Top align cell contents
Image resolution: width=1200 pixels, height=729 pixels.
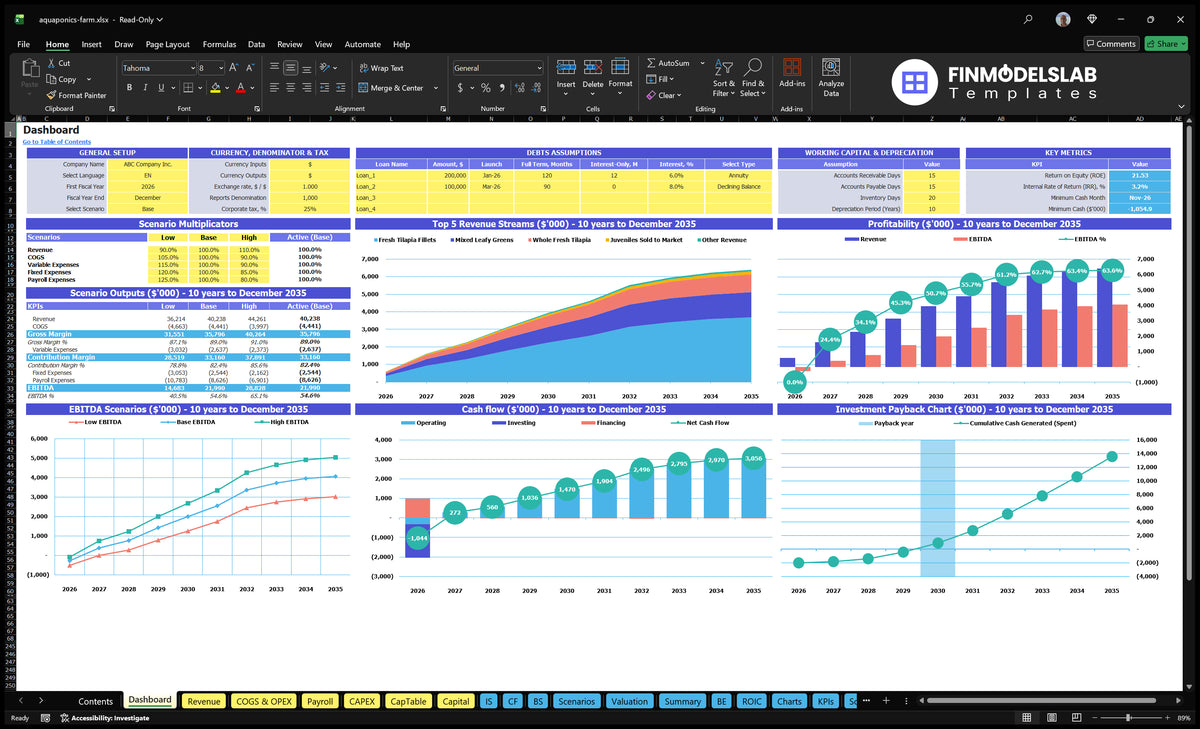click(272, 68)
